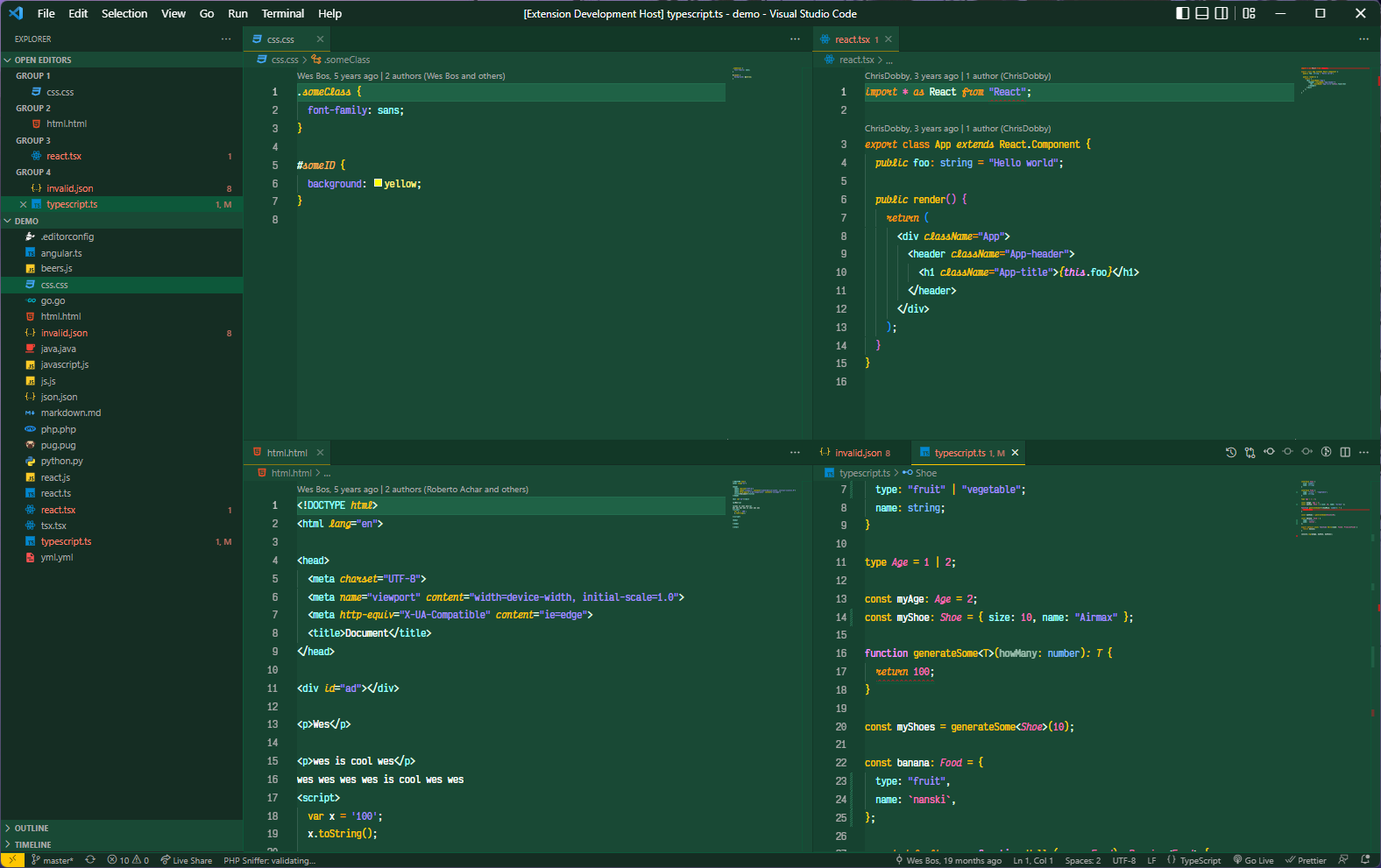1381x868 pixels.
Task: Toggle file blame git graph icon
Action: (x=1326, y=452)
